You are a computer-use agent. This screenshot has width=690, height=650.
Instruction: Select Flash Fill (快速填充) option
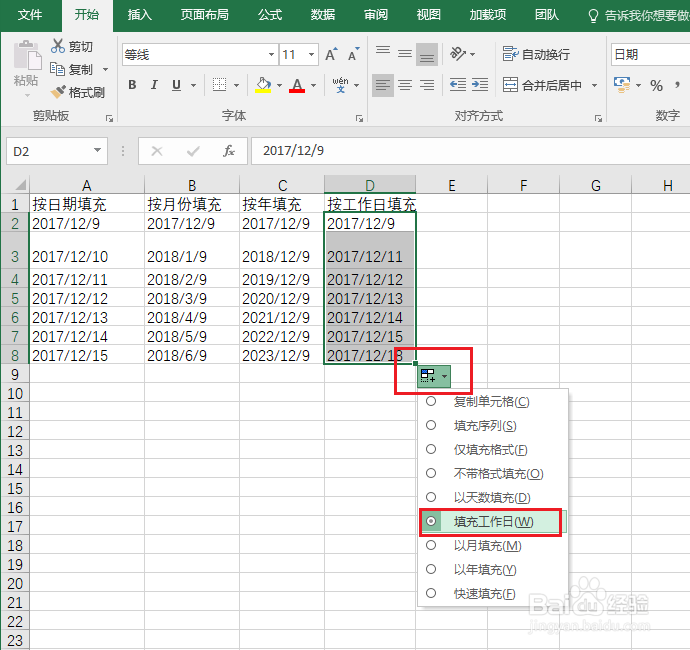492,594
